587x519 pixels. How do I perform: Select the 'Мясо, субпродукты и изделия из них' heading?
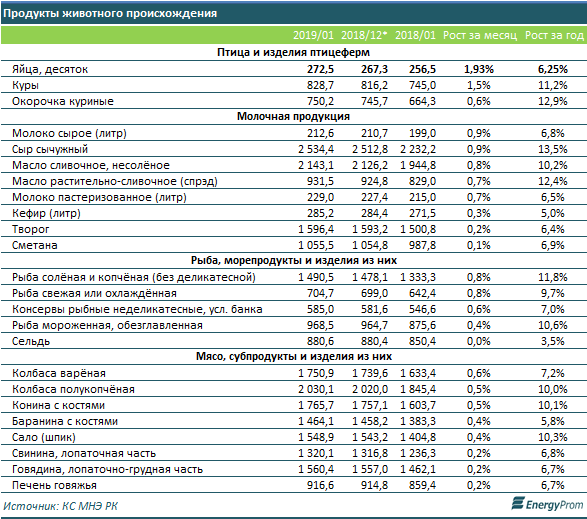pos(294,356)
